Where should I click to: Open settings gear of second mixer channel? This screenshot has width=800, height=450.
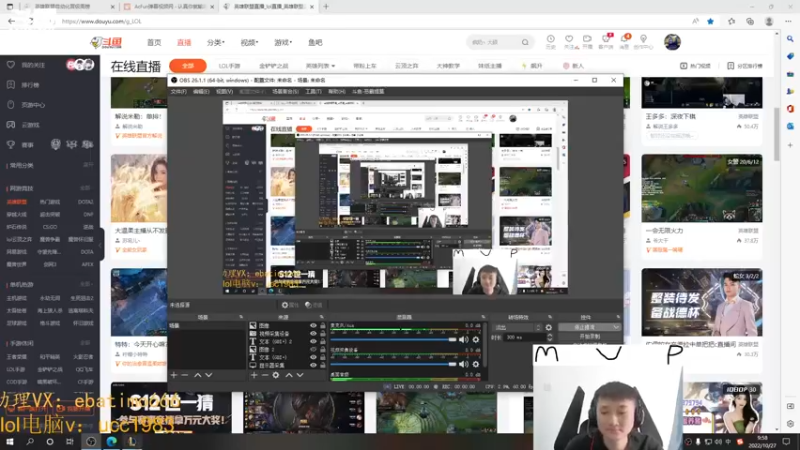coord(476,364)
